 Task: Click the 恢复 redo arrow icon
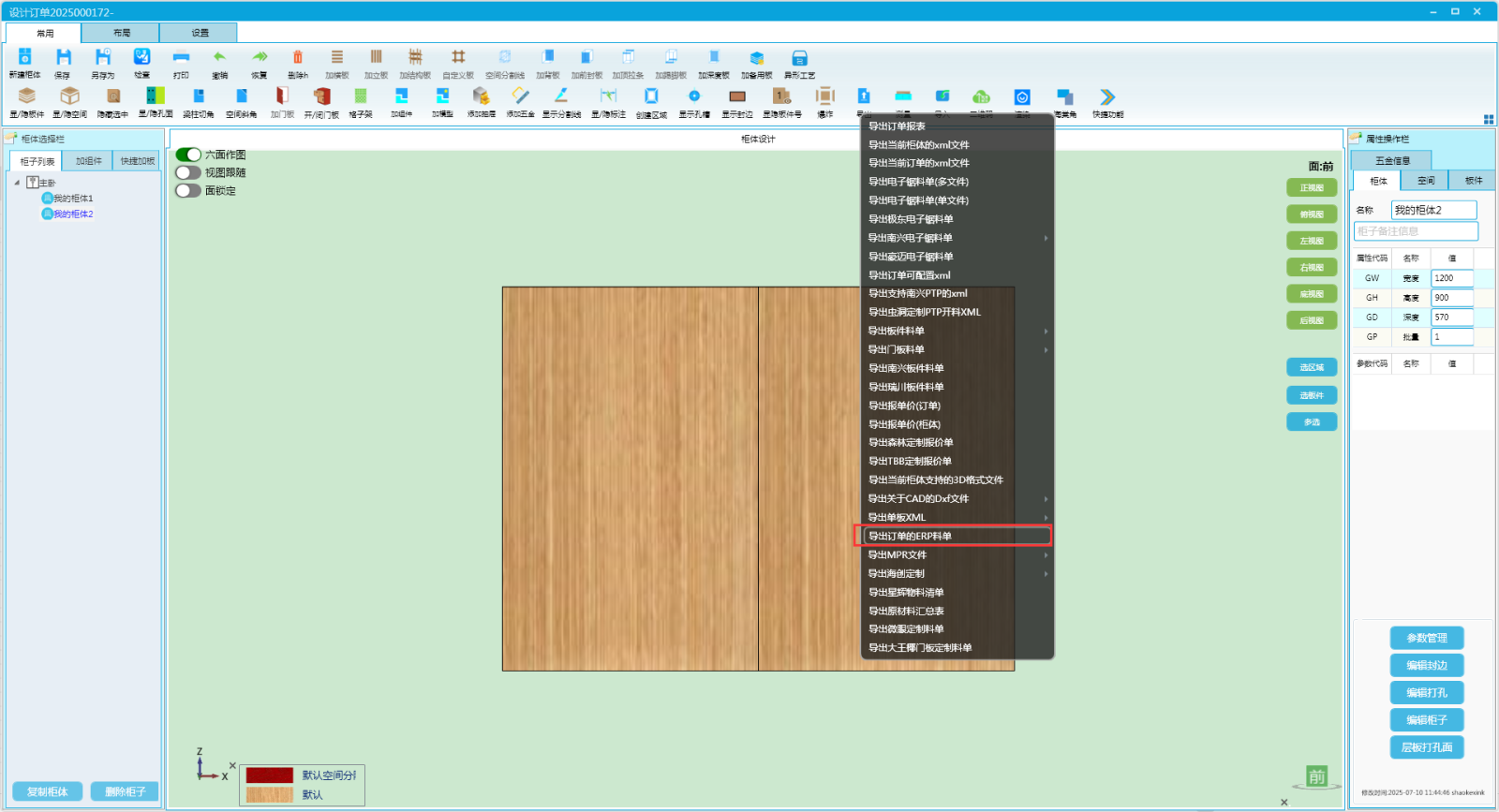pos(260,58)
